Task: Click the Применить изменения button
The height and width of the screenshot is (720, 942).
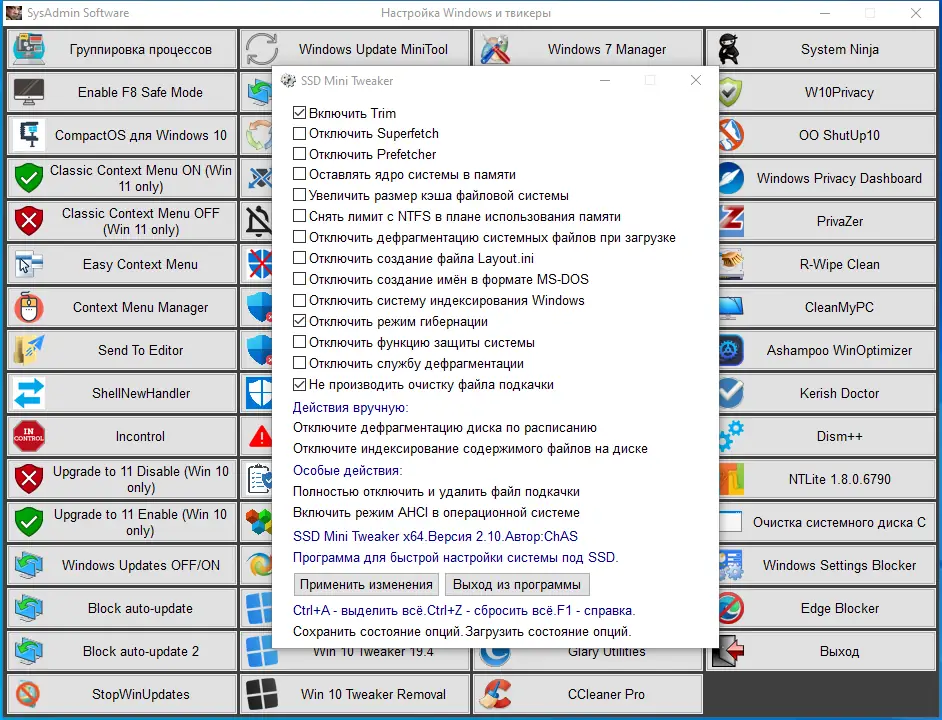Action: coord(366,584)
